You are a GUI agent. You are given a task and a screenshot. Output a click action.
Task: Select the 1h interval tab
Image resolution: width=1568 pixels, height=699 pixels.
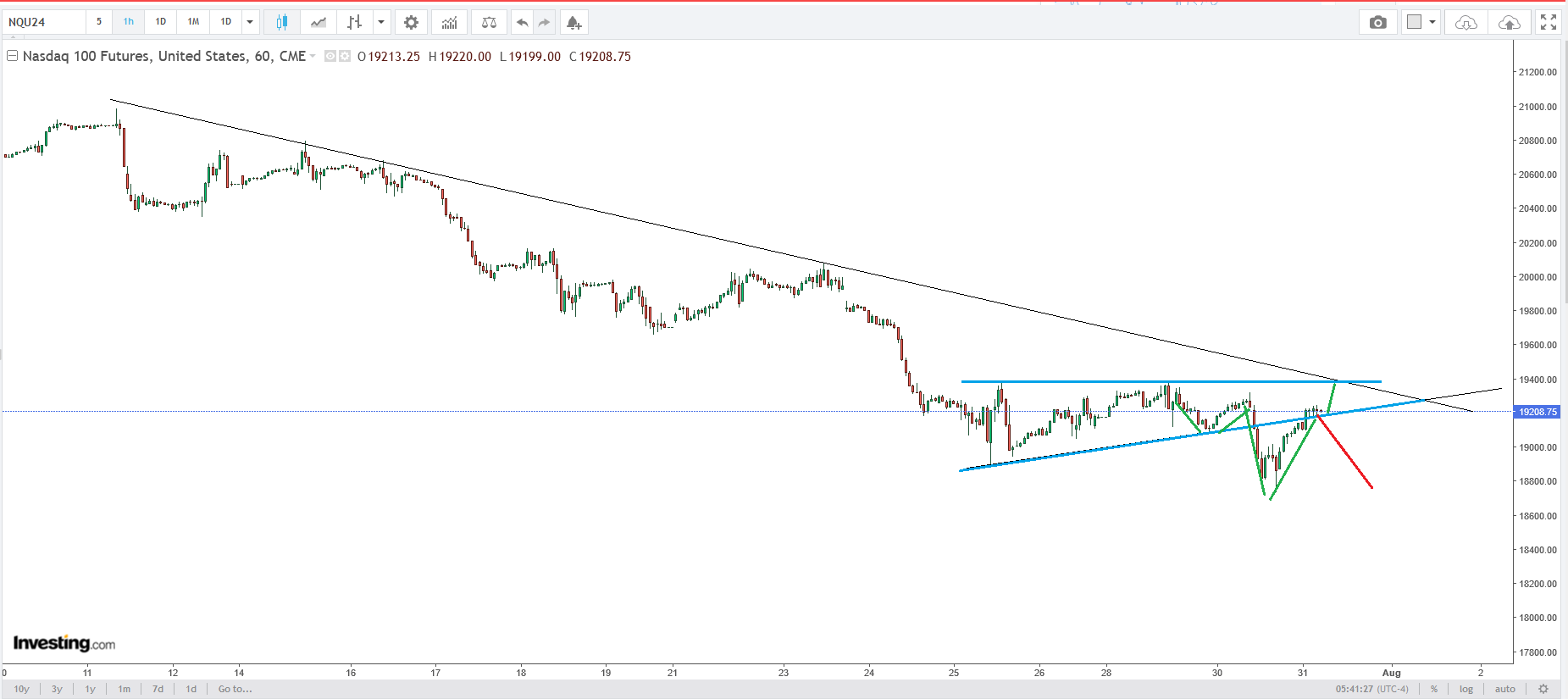point(129,22)
